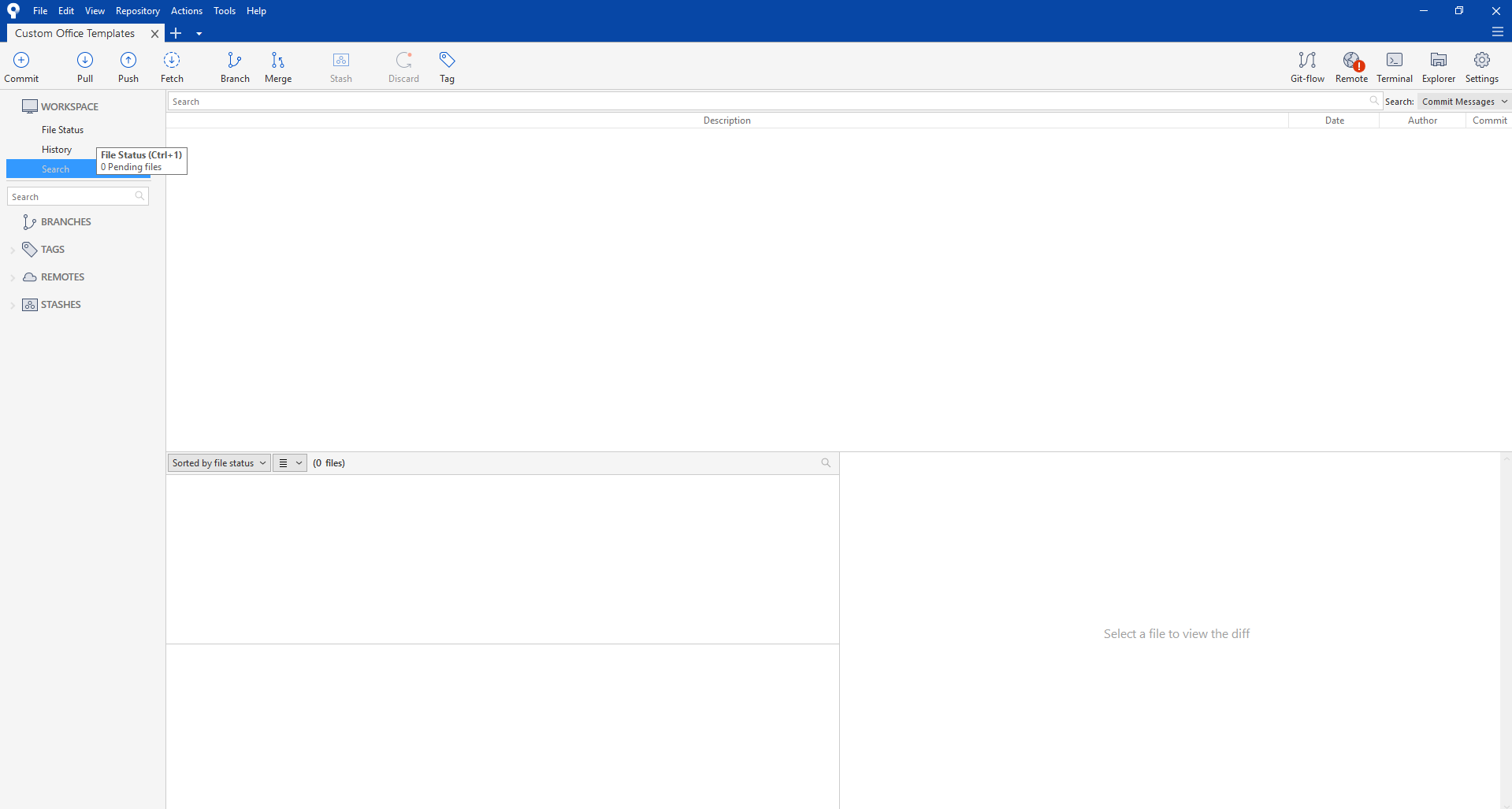The image size is (1512, 809).
Task: Open the list view mode dropdown
Action: point(290,463)
